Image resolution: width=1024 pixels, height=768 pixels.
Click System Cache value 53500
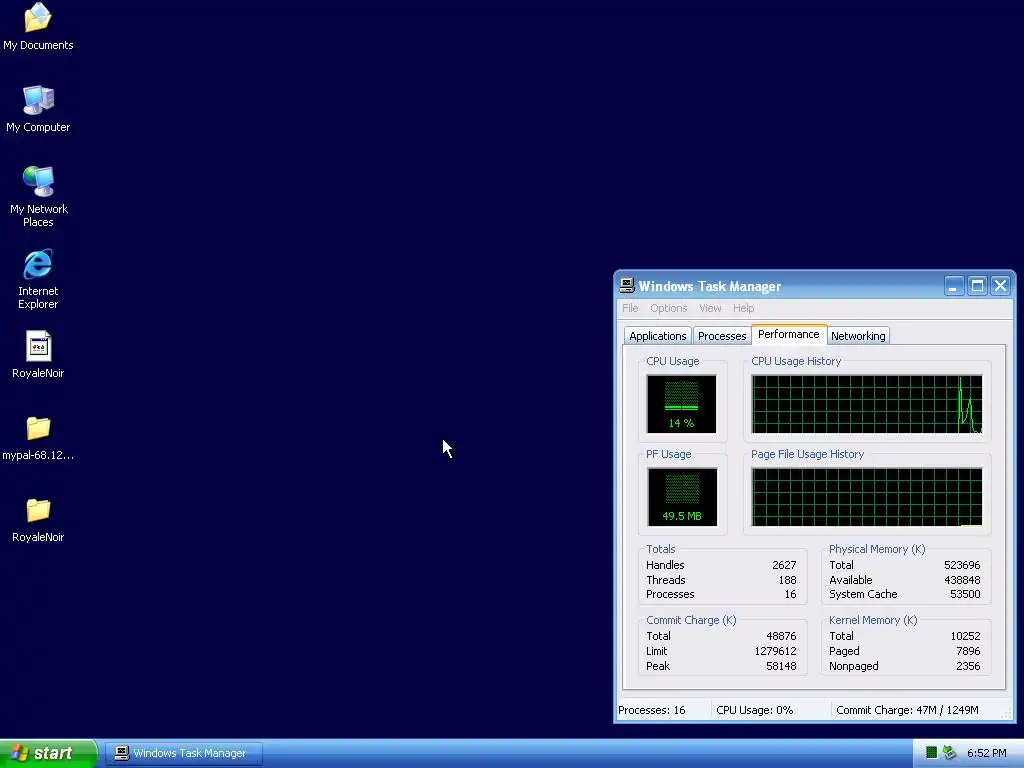point(965,594)
